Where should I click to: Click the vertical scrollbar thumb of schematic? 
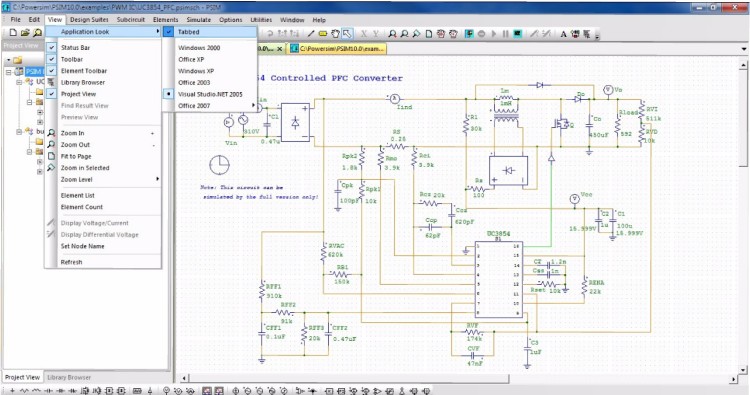click(743, 118)
